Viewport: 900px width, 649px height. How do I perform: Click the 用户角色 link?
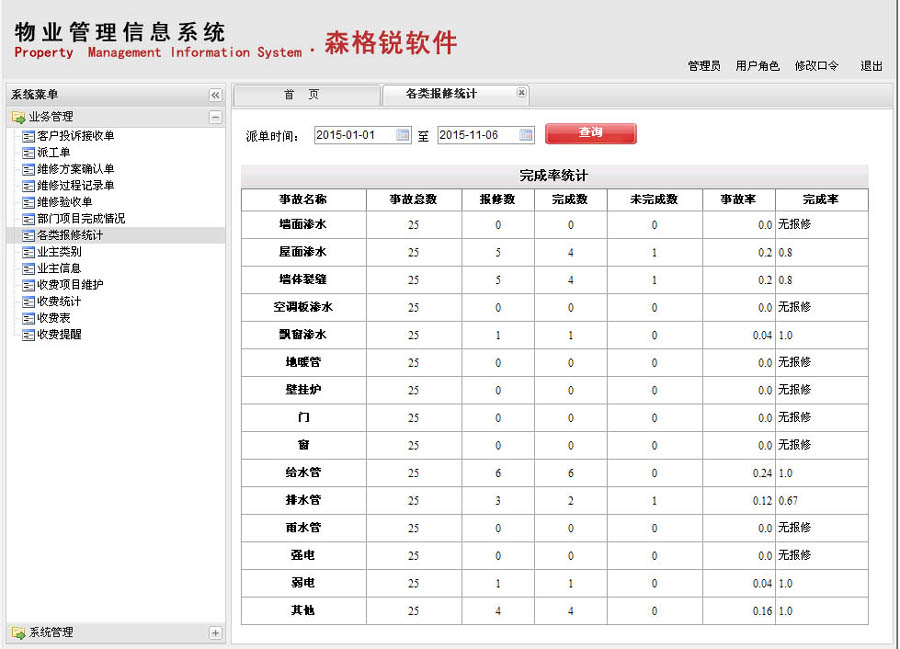click(x=757, y=66)
